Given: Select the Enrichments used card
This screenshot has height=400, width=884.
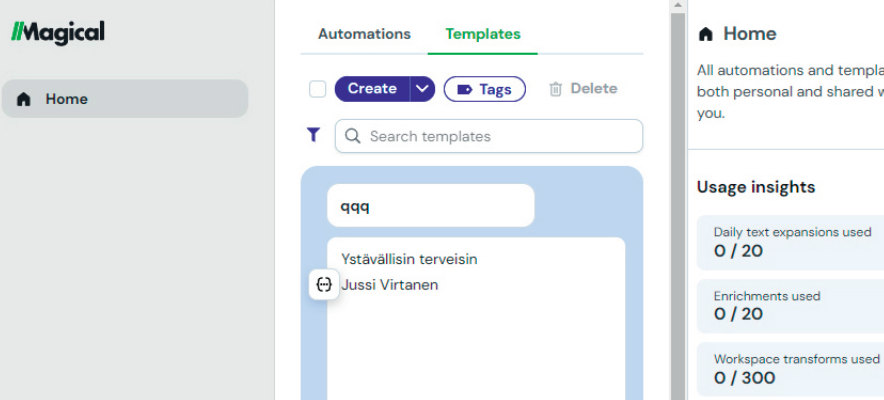Looking at the screenshot, I should click(790, 305).
